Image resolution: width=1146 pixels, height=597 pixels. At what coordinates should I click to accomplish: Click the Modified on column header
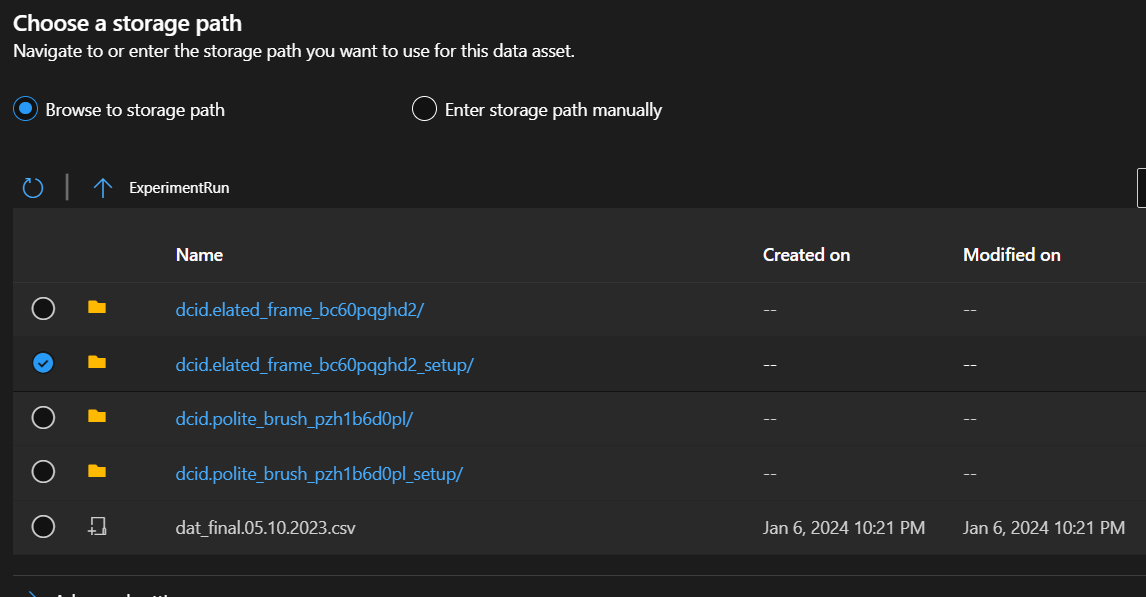tap(1011, 254)
